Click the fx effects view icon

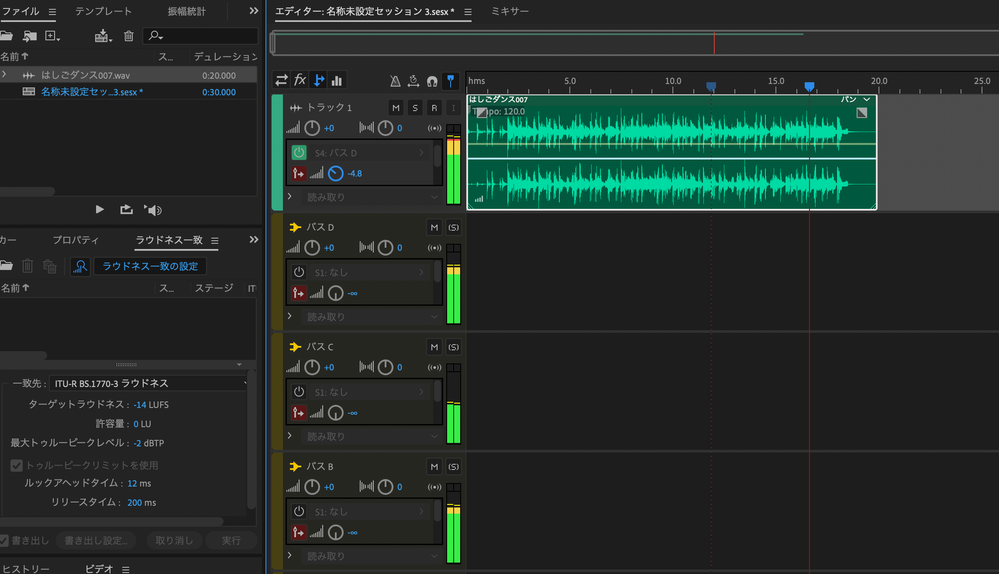click(x=300, y=80)
